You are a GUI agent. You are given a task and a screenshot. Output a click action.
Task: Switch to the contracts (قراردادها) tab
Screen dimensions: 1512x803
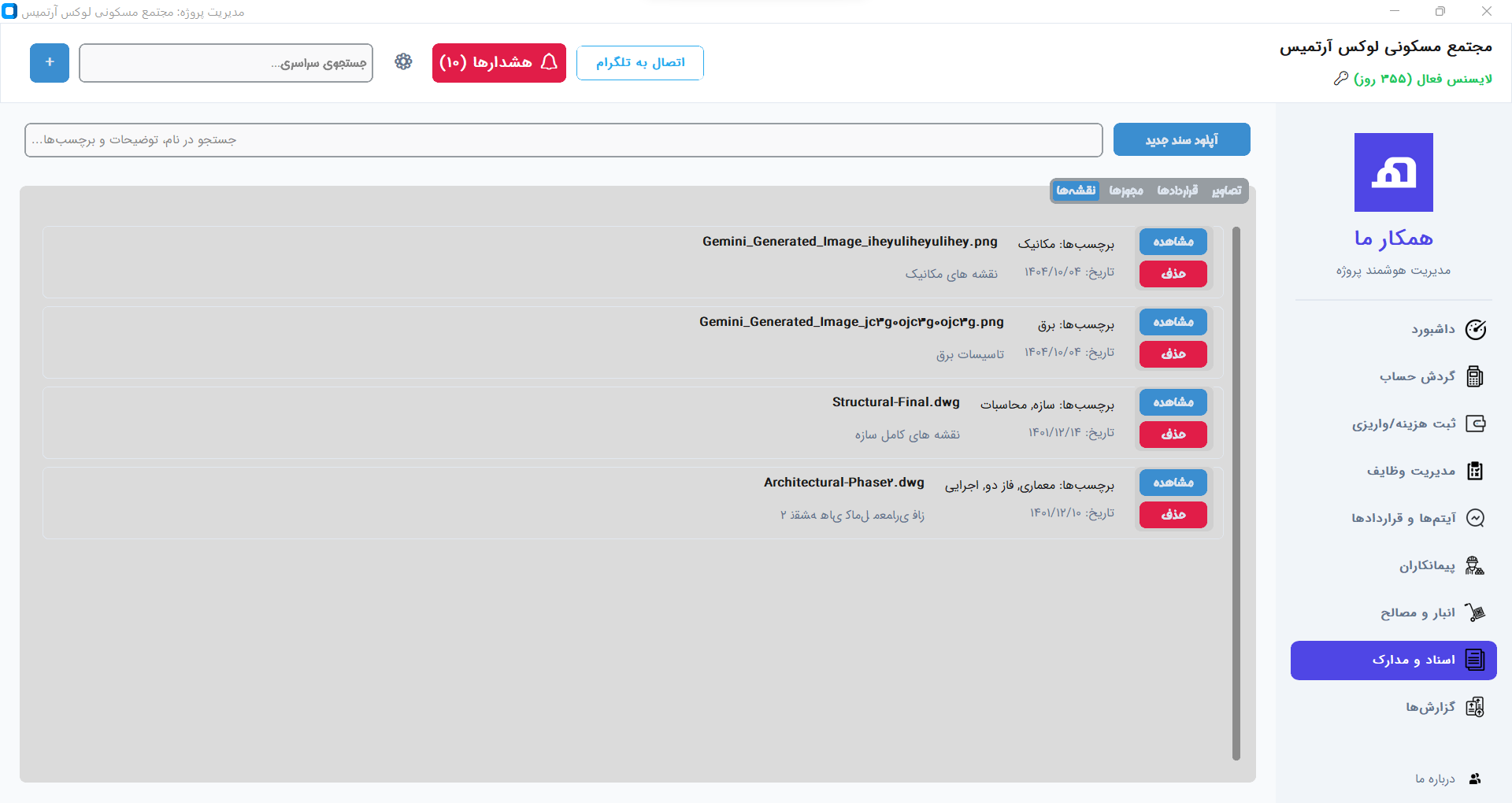(1177, 191)
